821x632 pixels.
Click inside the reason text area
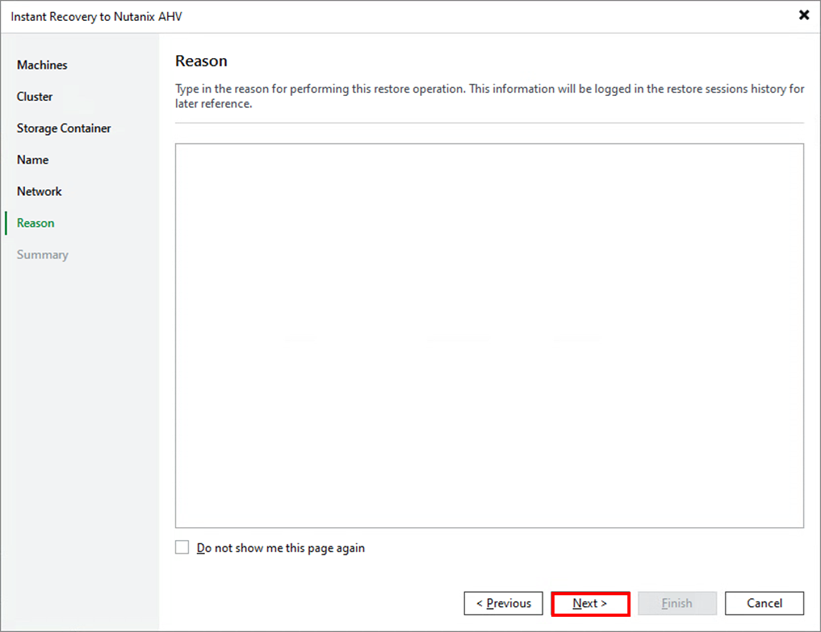[489, 335]
